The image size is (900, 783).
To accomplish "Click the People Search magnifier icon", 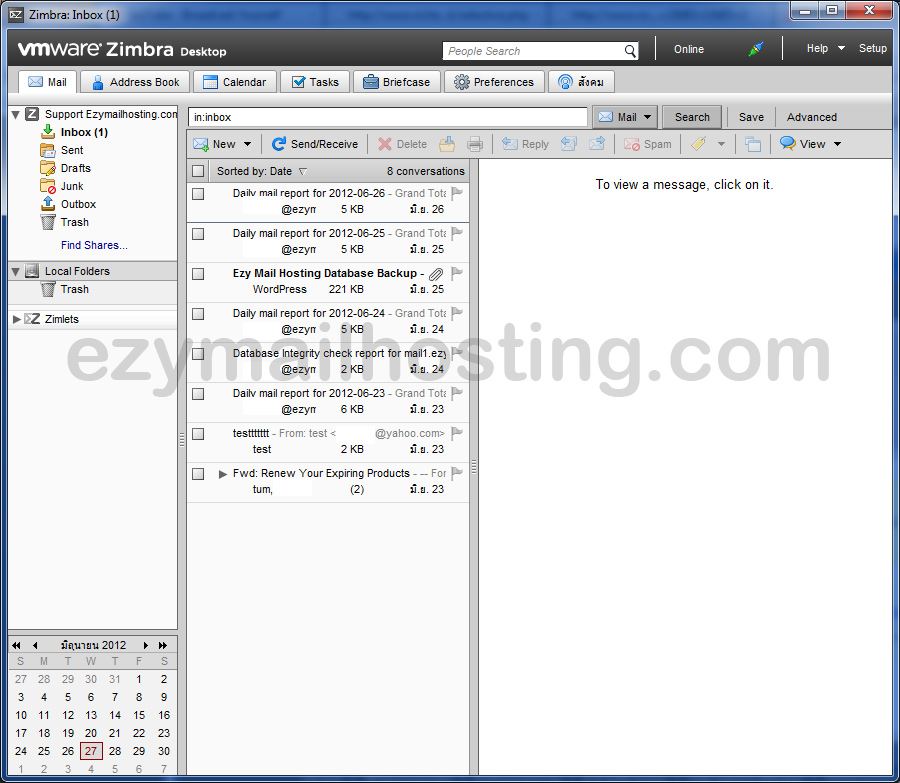I will click(x=630, y=51).
